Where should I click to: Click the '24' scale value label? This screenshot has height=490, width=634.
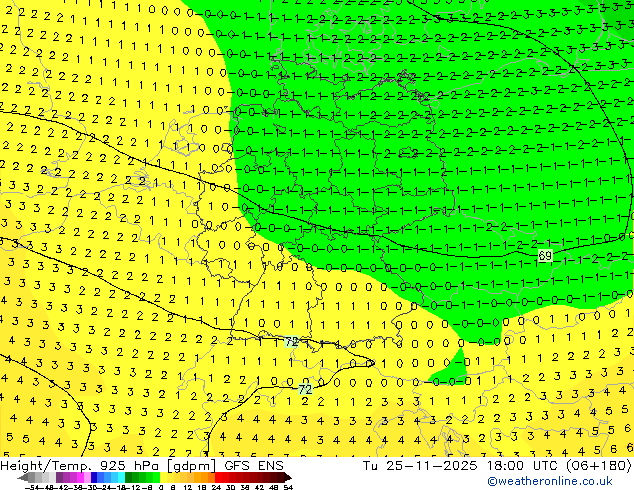pos(216,487)
